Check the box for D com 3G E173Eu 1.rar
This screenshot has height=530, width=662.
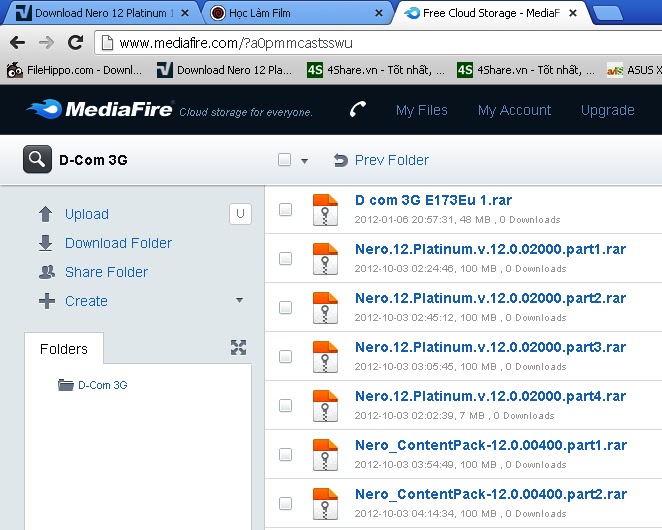pyautogui.click(x=285, y=209)
